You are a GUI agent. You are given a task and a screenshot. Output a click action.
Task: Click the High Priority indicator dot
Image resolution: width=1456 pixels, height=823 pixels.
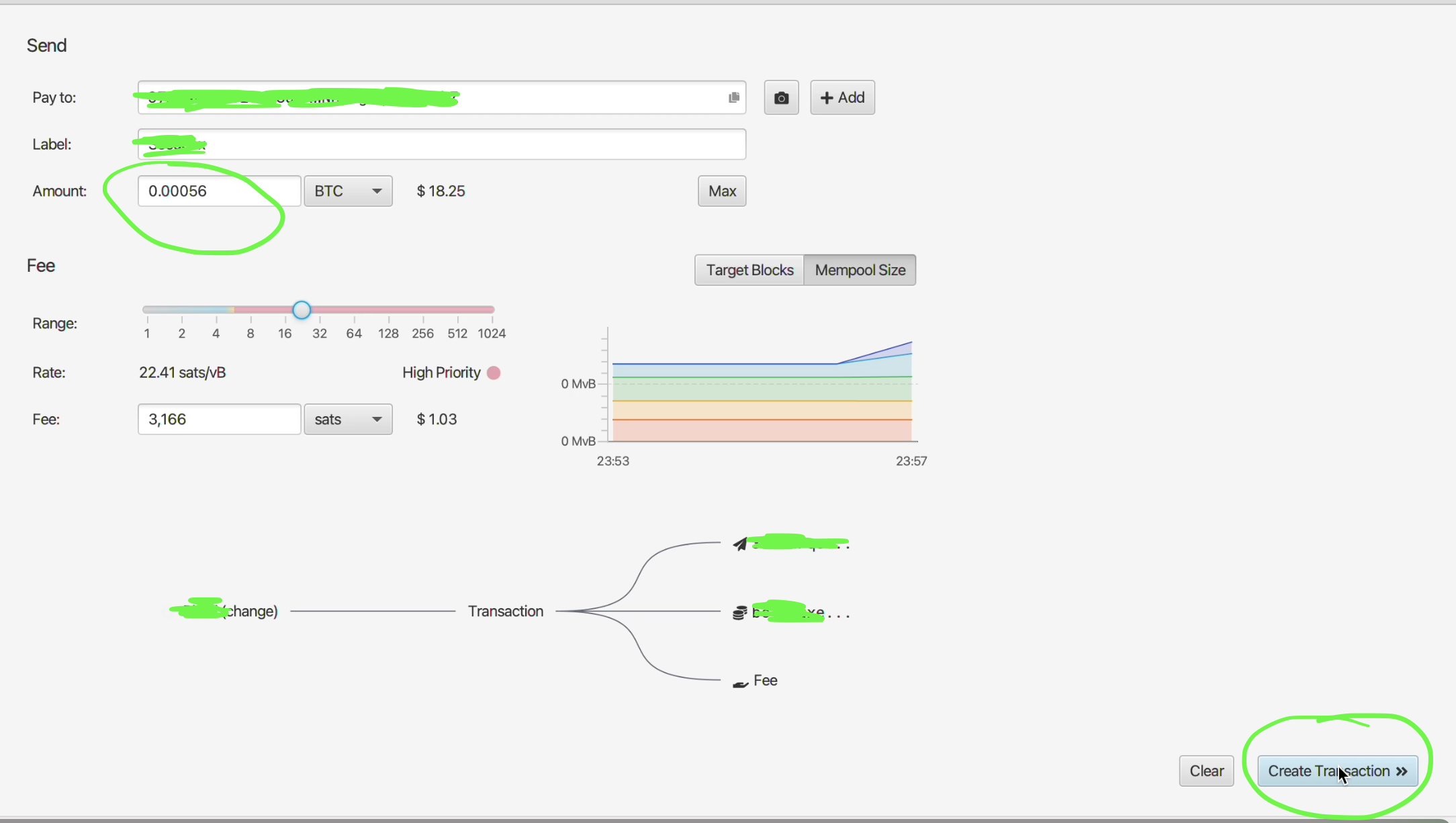pos(494,373)
